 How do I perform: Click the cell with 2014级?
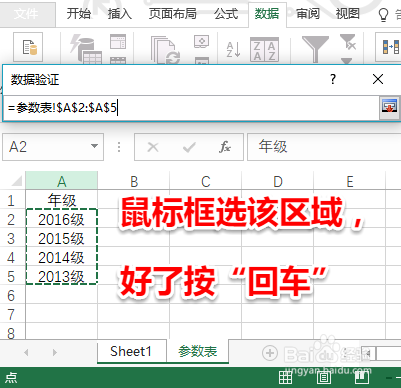pyautogui.click(x=62, y=257)
